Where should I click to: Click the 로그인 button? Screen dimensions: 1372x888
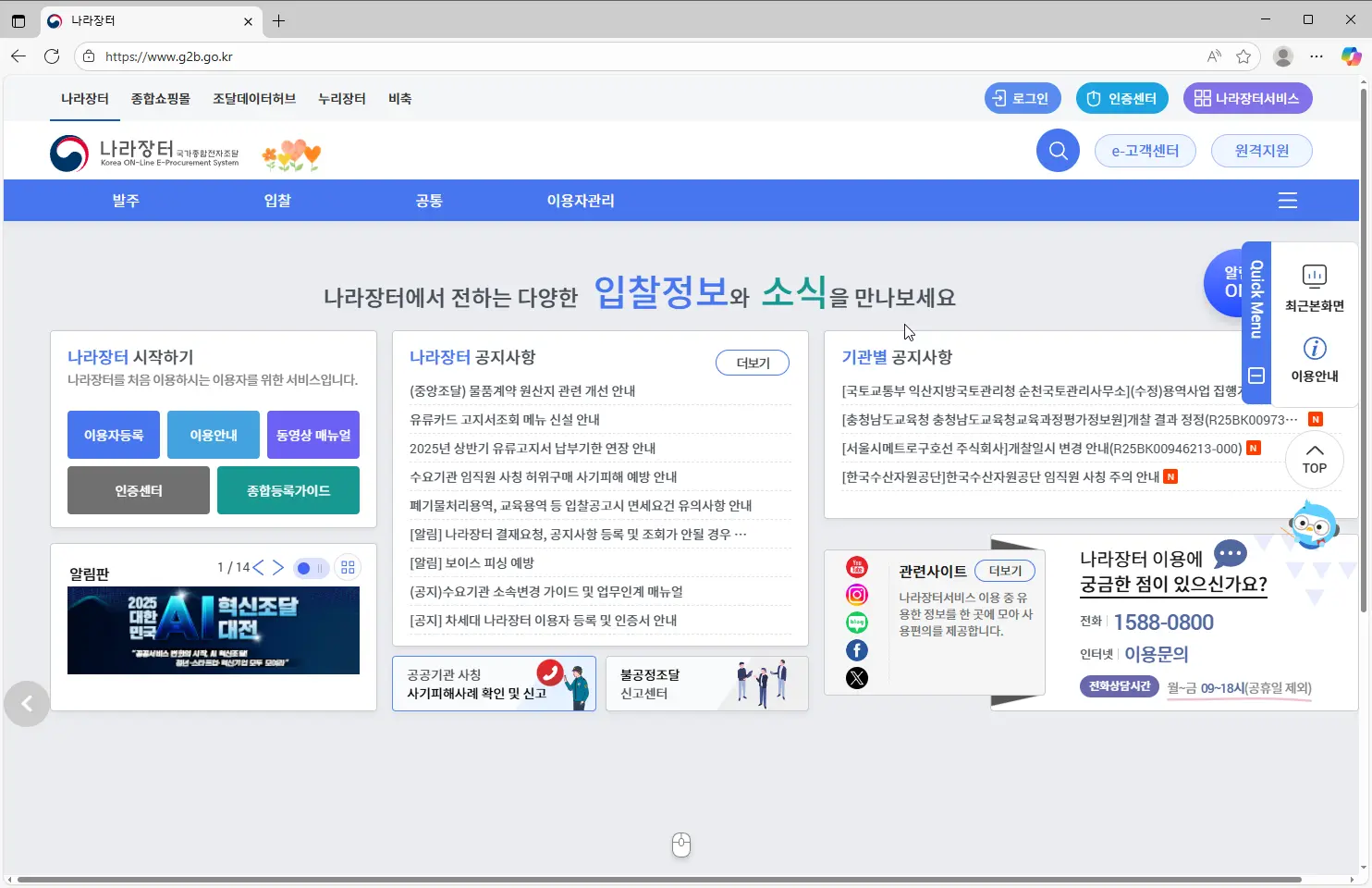tap(1023, 99)
